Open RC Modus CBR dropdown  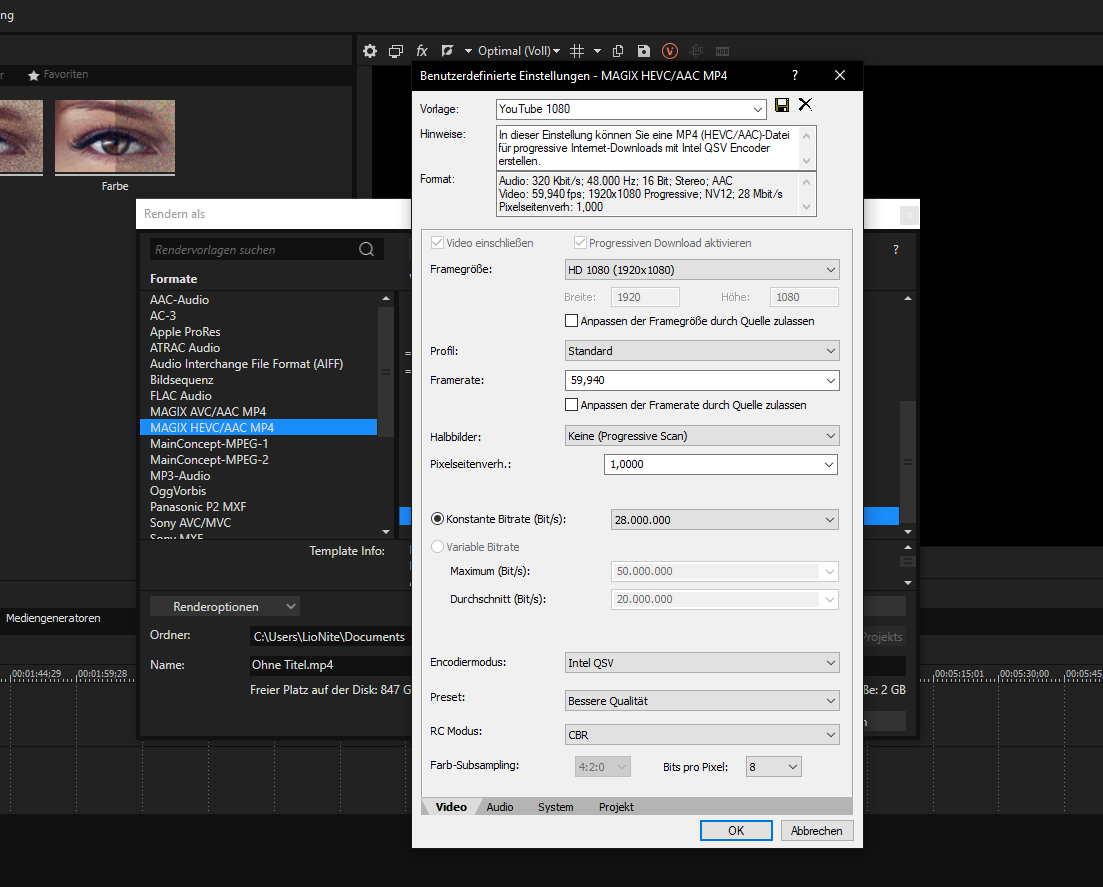click(x=702, y=734)
